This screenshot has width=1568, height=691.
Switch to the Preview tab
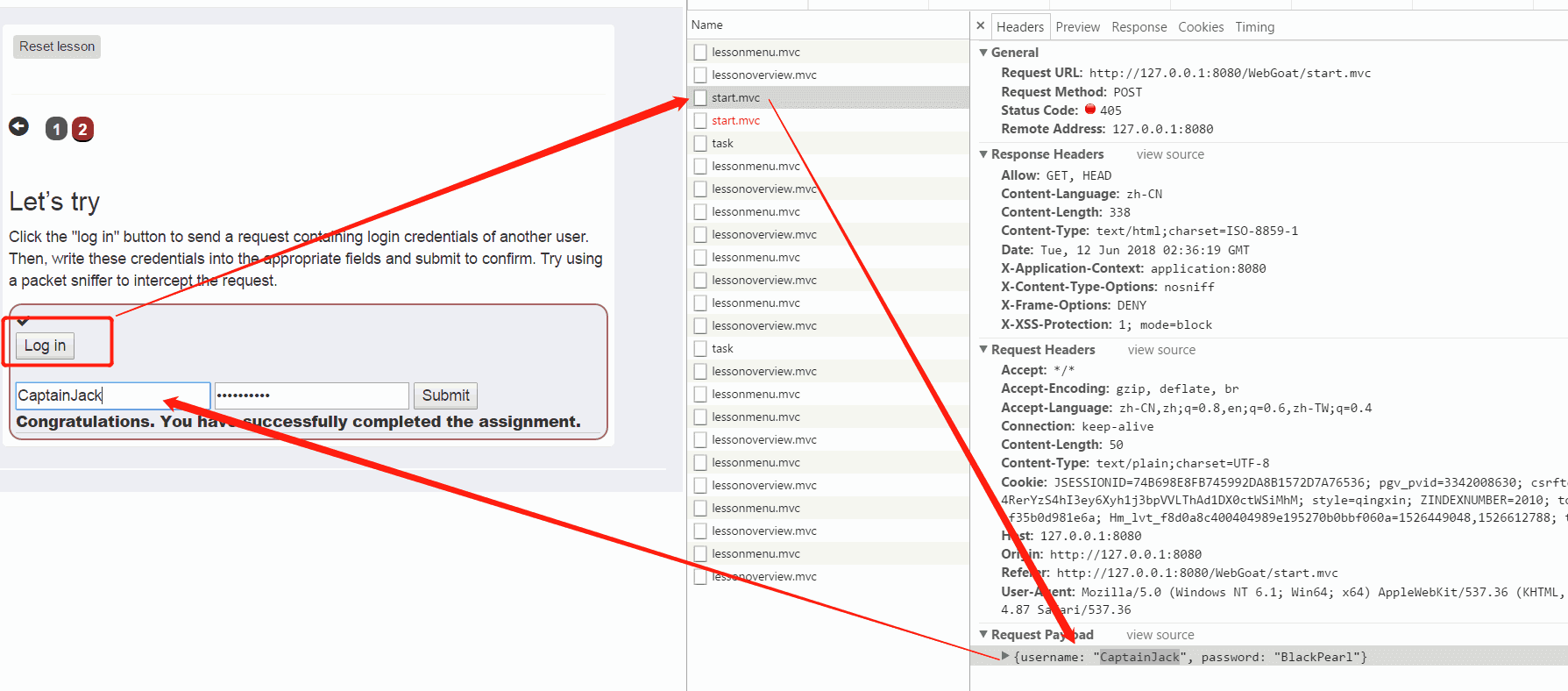[x=1077, y=27]
